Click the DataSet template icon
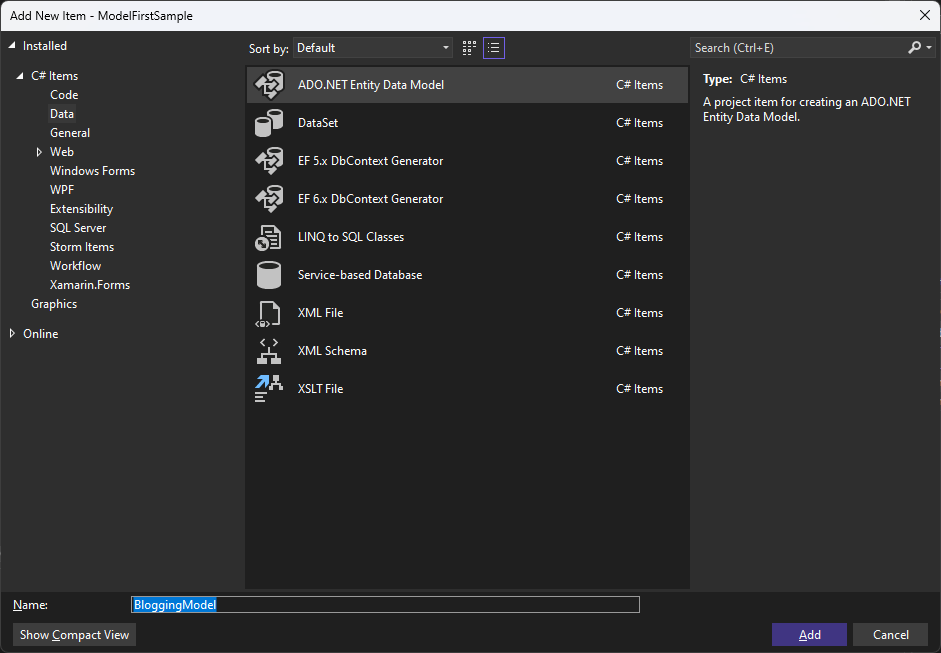 pos(269,123)
